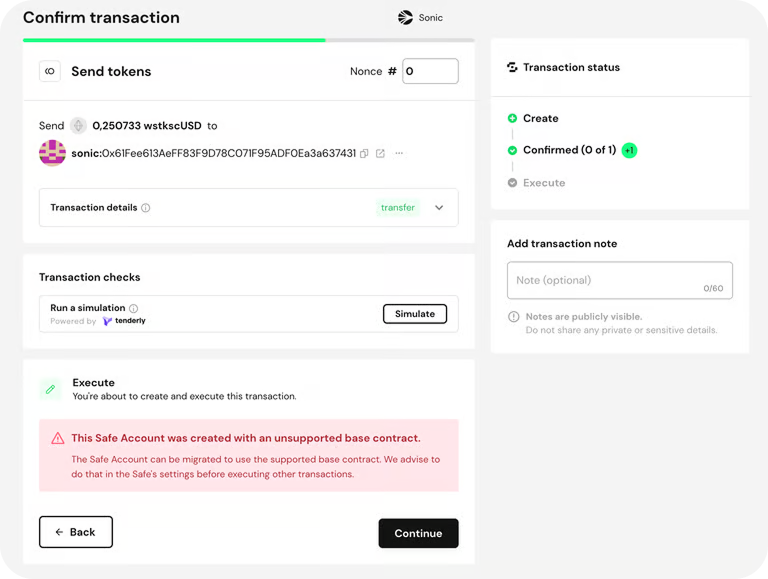Click the recipient identicon avatar

point(52,153)
